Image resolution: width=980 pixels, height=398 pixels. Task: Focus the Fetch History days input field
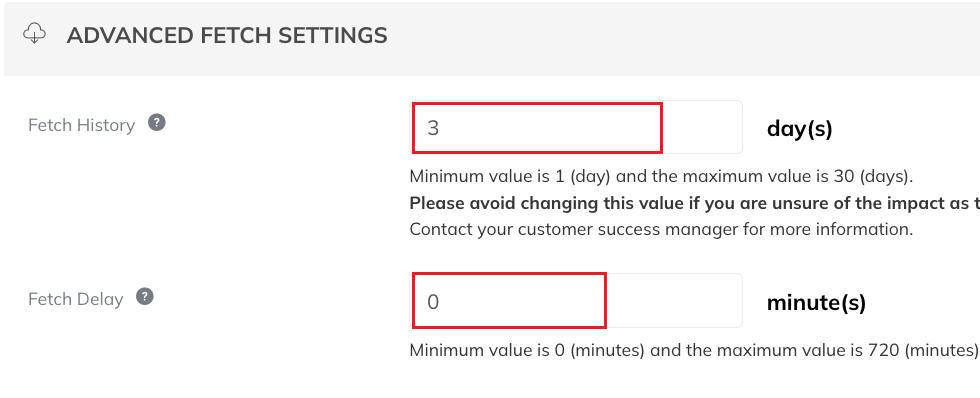click(x=576, y=127)
